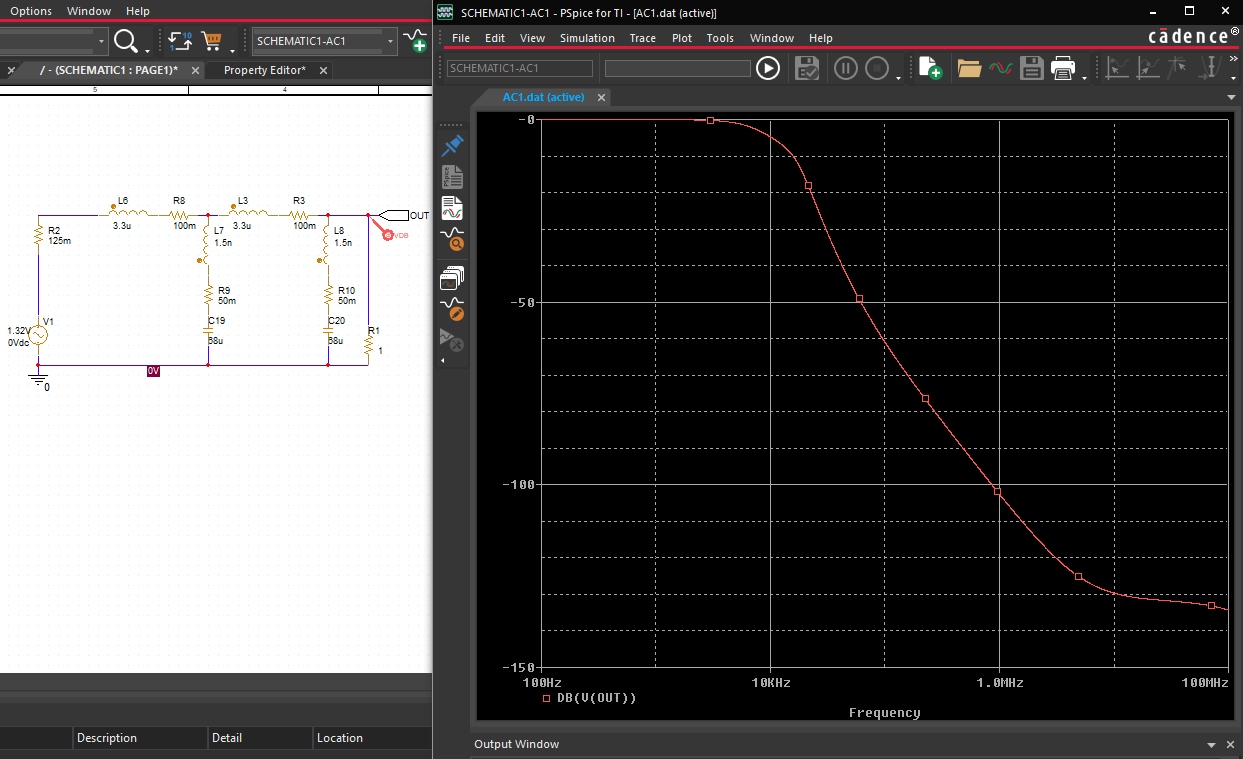Open SCHEMATIC1-AC1 simulation profile dropdown
The height and width of the screenshot is (759, 1243).
[390, 41]
